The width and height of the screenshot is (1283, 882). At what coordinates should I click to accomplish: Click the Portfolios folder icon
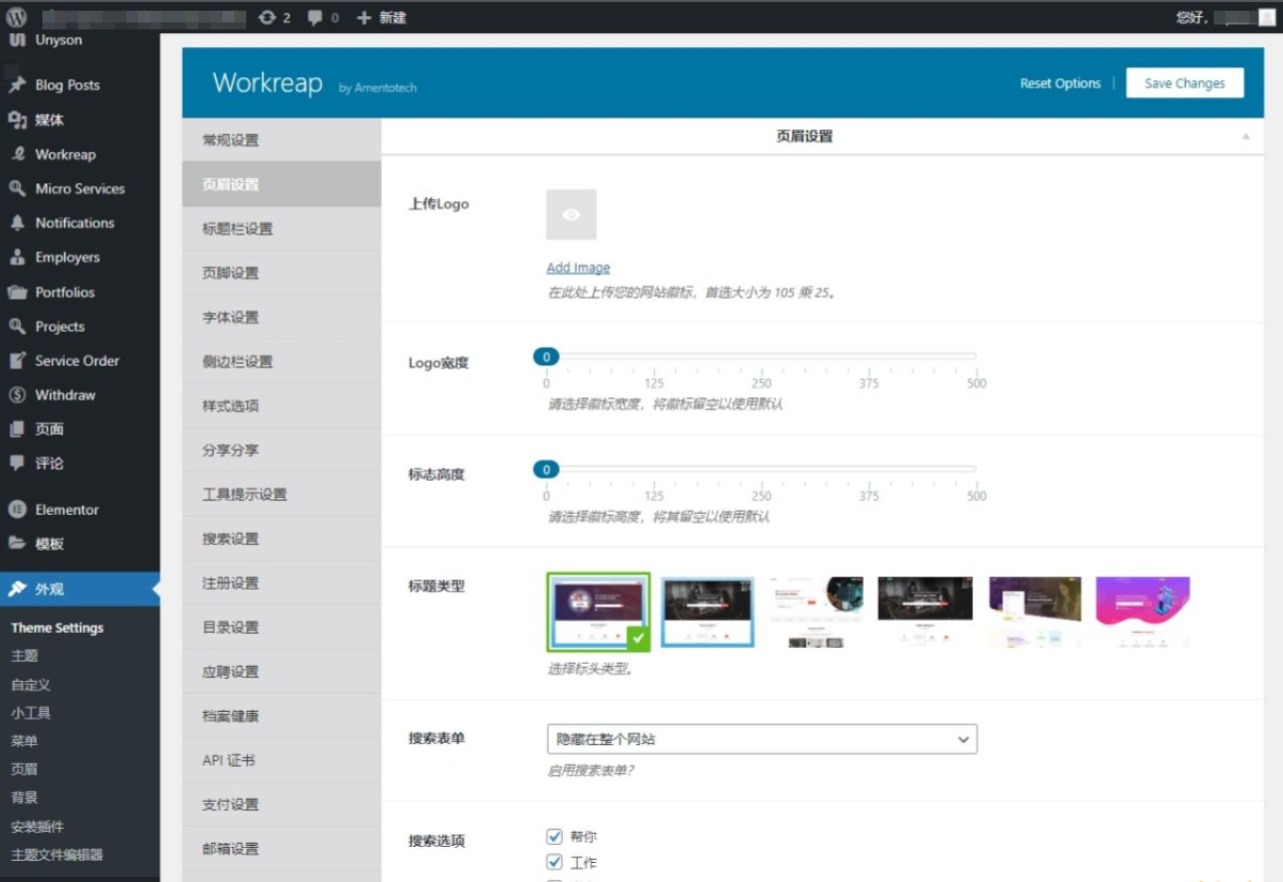tap(17, 292)
